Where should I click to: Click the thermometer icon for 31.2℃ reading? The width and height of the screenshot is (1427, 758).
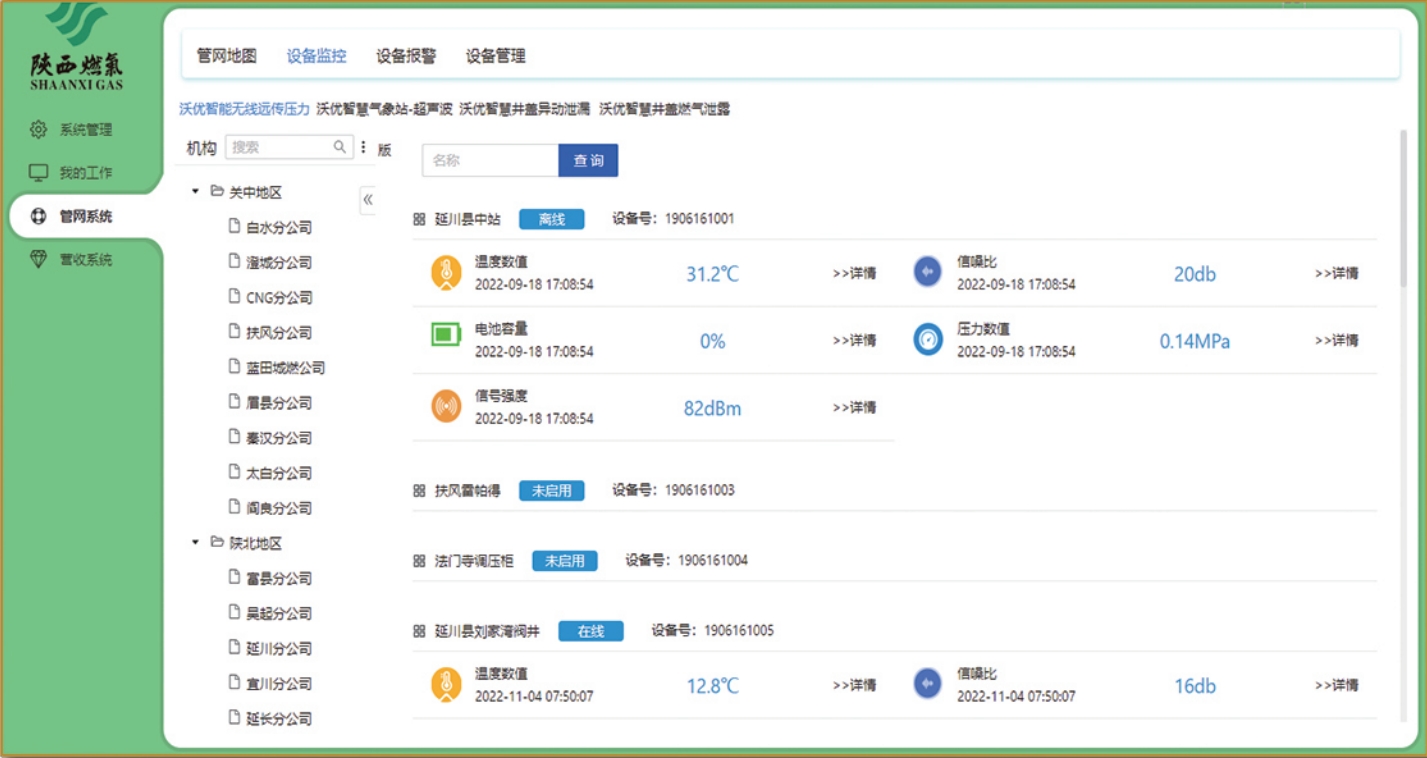point(446,273)
